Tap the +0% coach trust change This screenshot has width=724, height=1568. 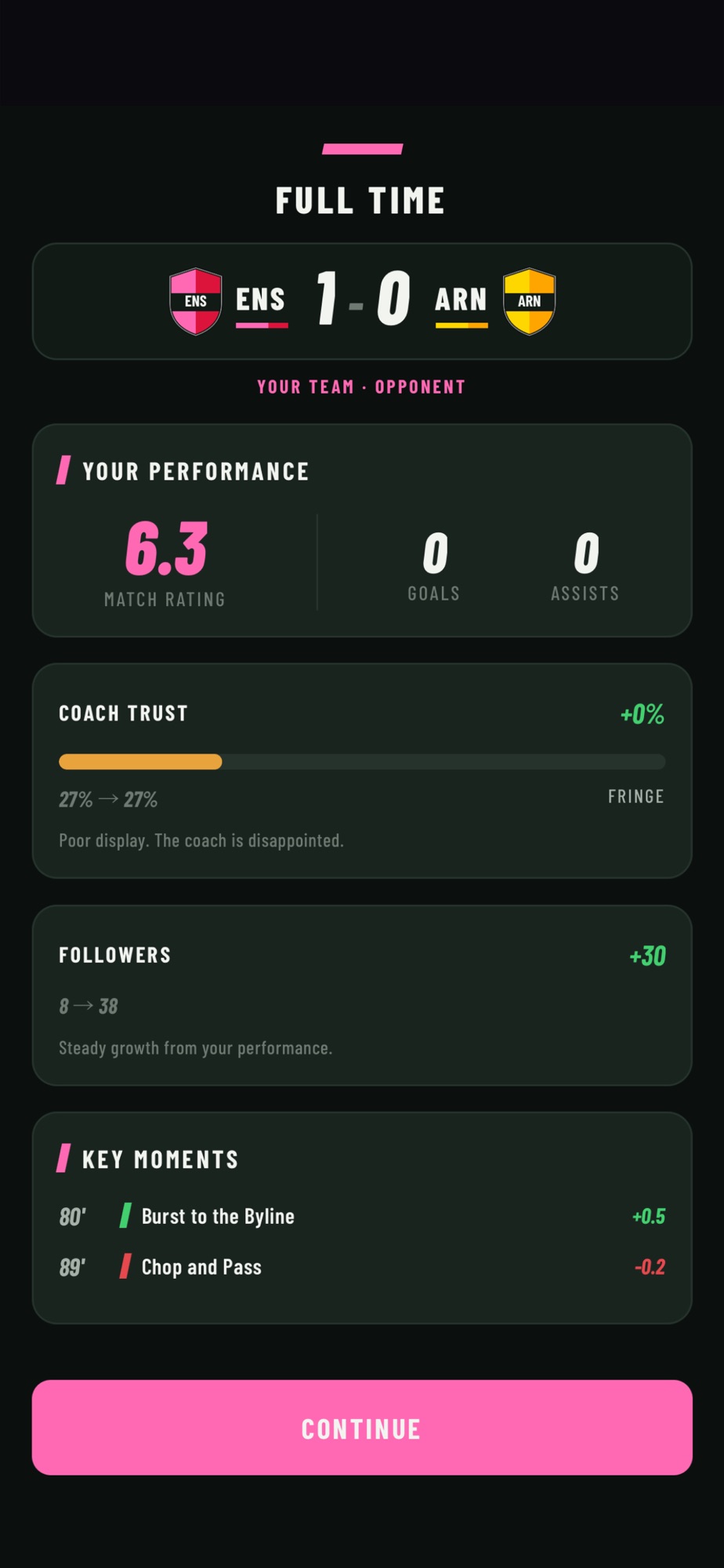click(642, 714)
